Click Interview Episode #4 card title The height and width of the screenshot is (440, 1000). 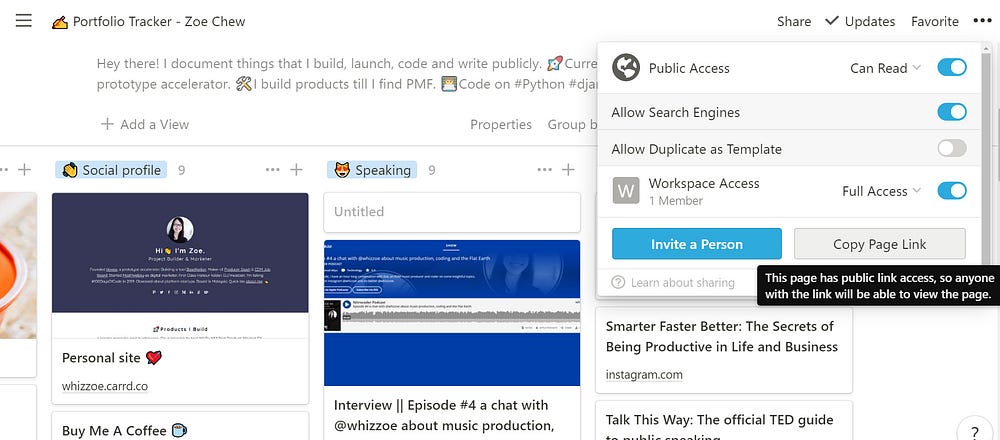click(445, 415)
